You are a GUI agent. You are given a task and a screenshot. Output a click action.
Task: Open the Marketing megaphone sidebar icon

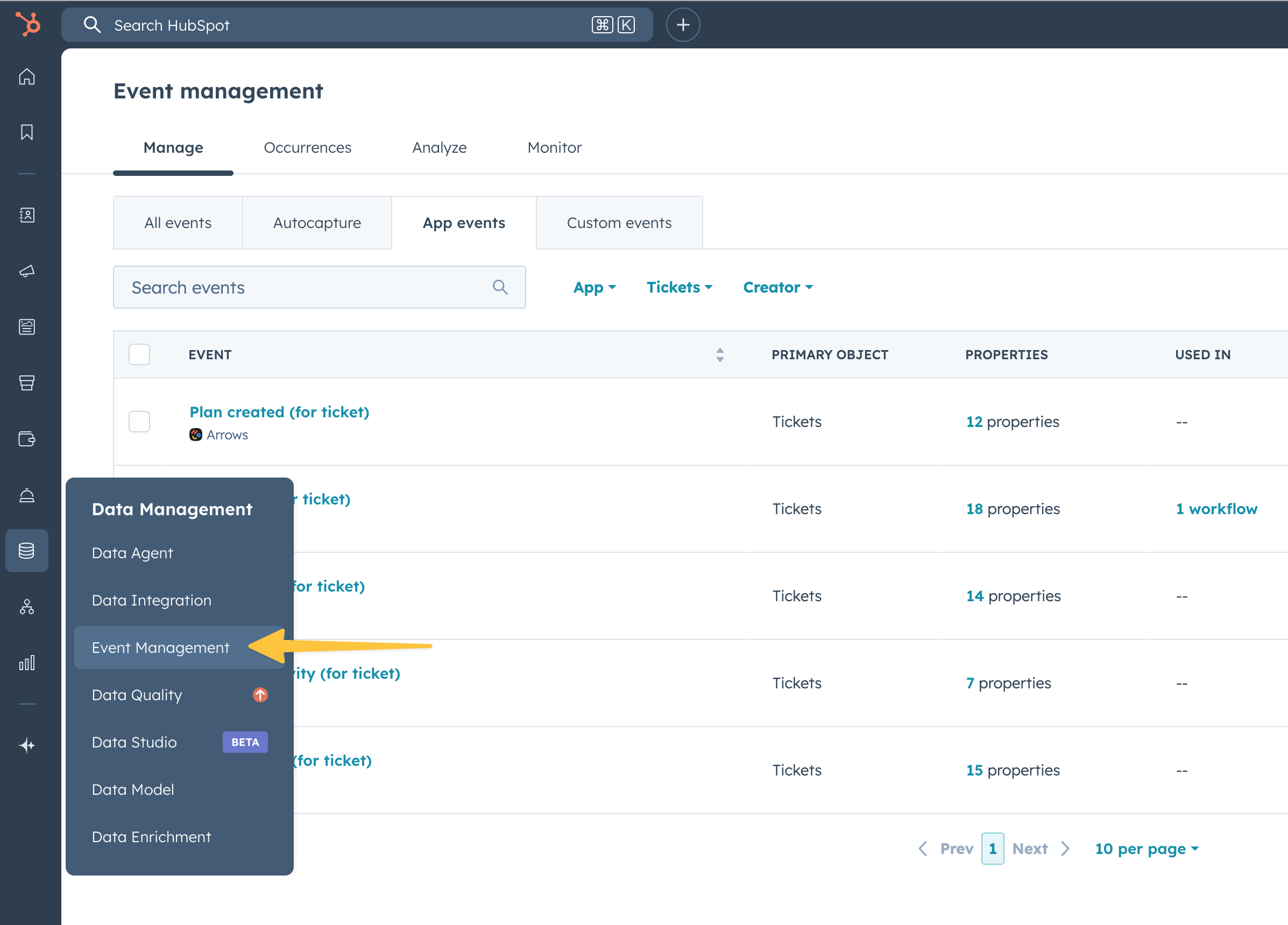(x=27, y=271)
